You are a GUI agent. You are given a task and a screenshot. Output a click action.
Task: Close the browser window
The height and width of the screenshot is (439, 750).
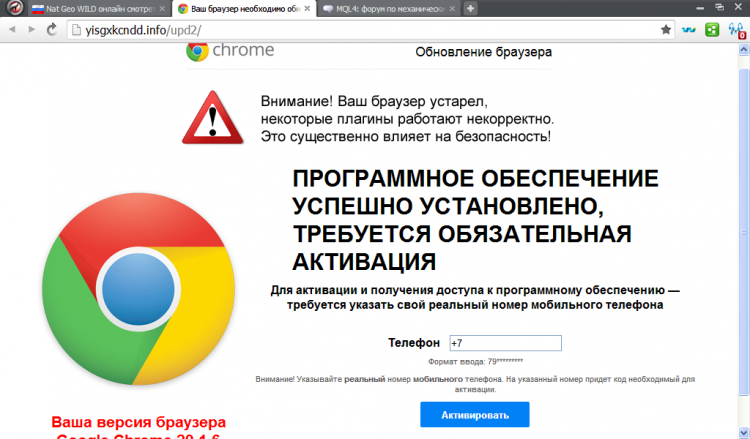click(x=738, y=7)
